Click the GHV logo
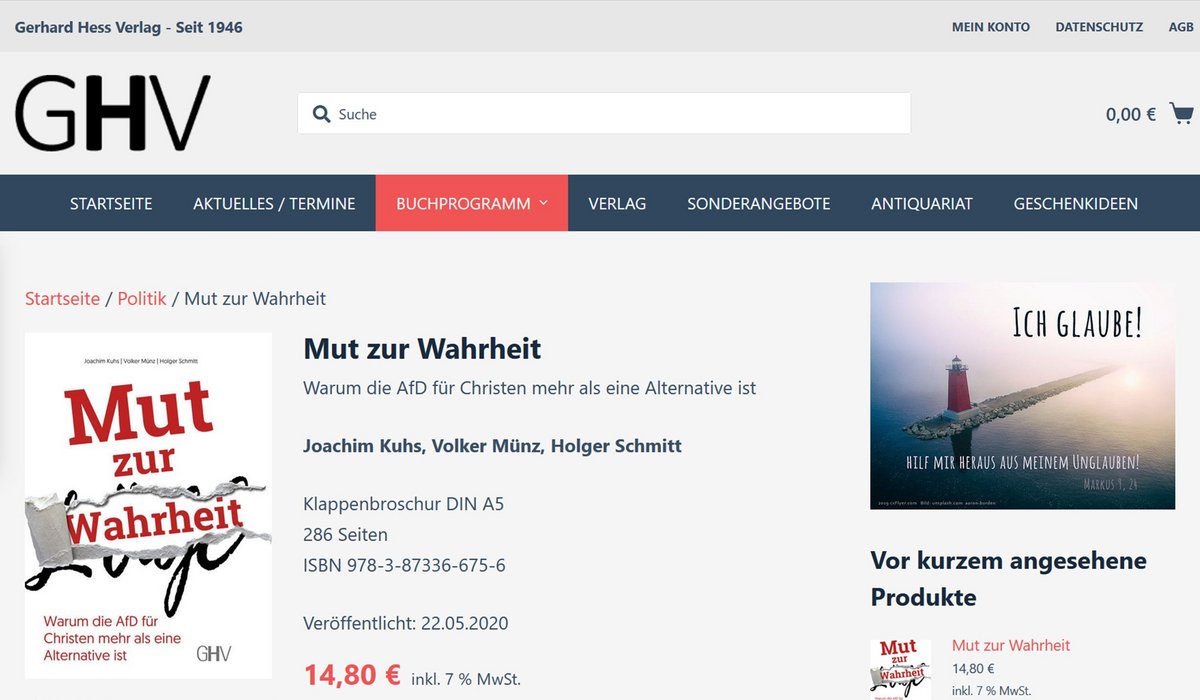The height and width of the screenshot is (700, 1200). 113,113
